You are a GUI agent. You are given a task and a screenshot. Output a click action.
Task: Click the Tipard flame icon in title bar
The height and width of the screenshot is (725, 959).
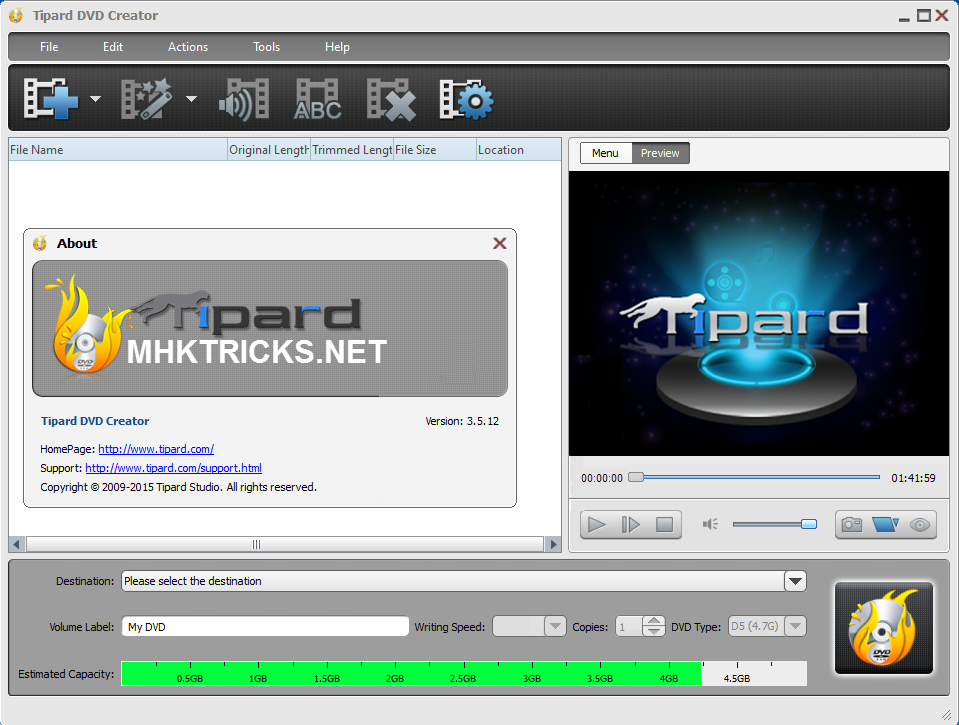[x=17, y=15]
